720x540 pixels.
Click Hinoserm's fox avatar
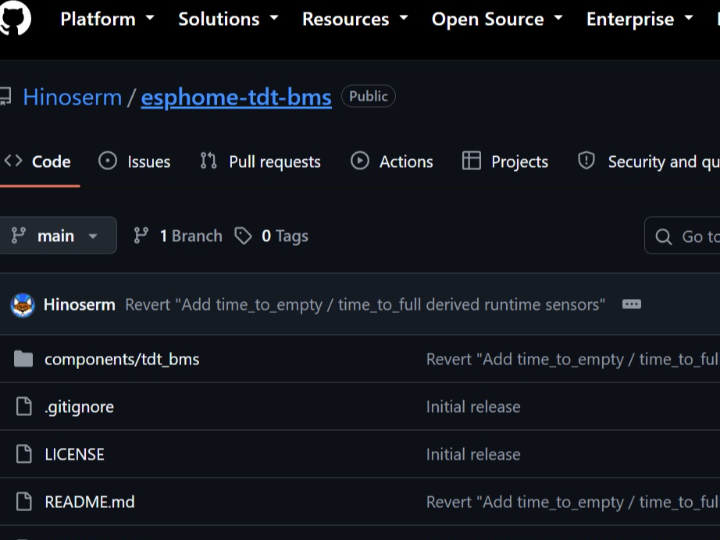(x=22, y=305)
